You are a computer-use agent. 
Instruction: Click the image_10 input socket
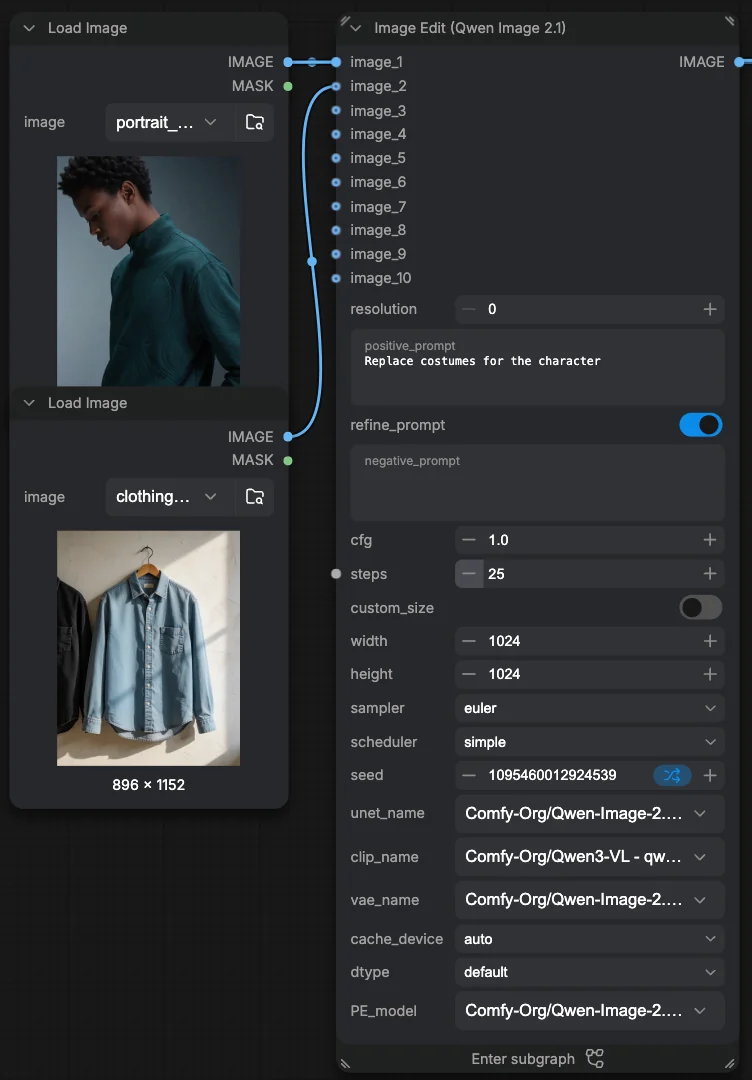[336, 278]
